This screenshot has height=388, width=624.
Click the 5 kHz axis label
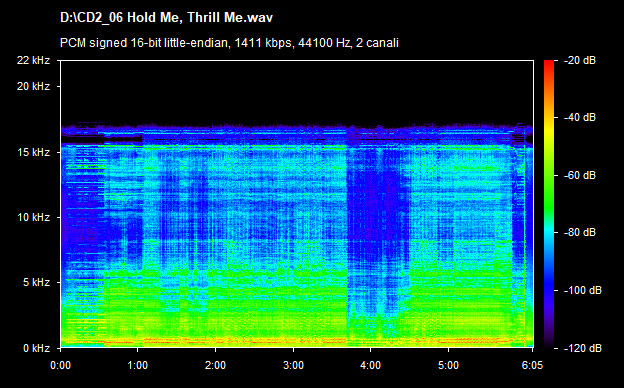[36, 282]
